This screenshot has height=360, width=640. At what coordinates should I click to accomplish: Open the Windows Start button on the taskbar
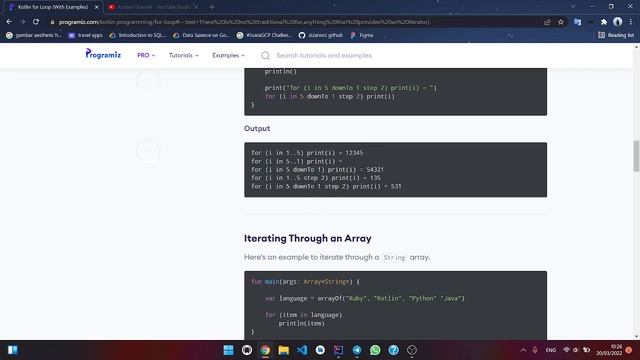tap(229, 350)
